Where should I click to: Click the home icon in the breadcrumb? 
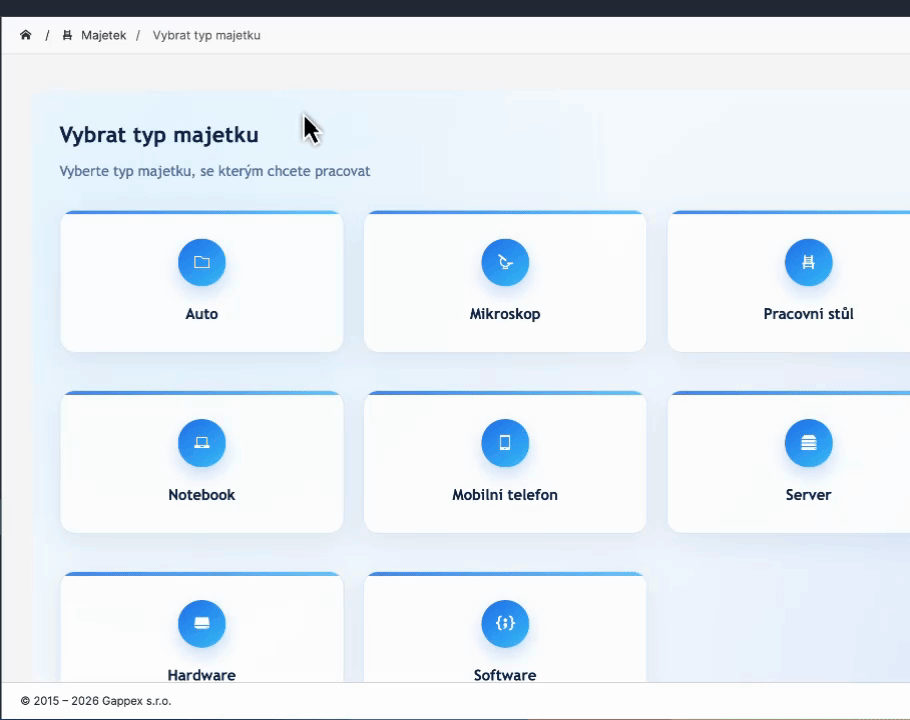tap(26, 35)
